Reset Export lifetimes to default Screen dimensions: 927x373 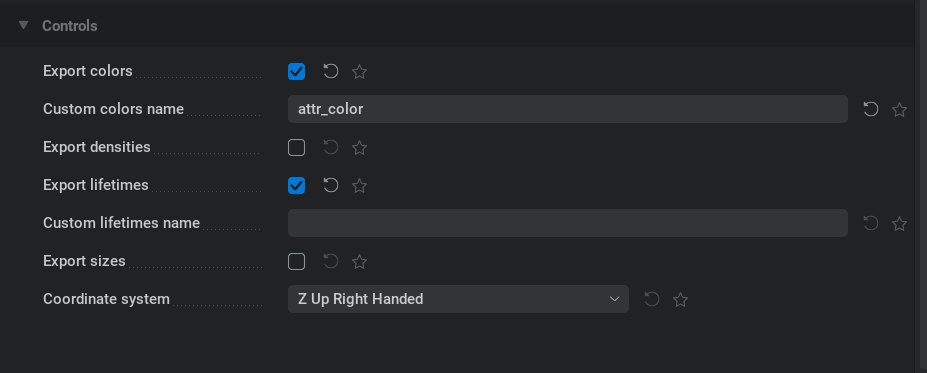[x=330, y=186]
